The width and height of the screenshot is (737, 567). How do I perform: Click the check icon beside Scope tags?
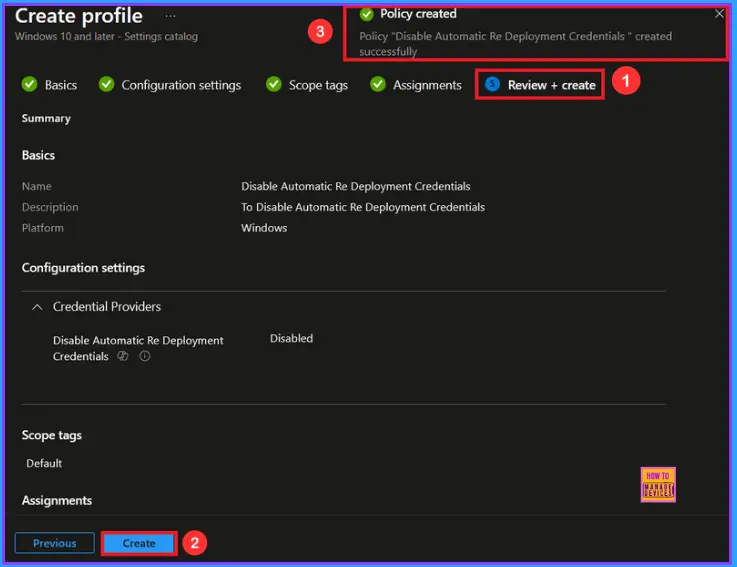(274, 85)
